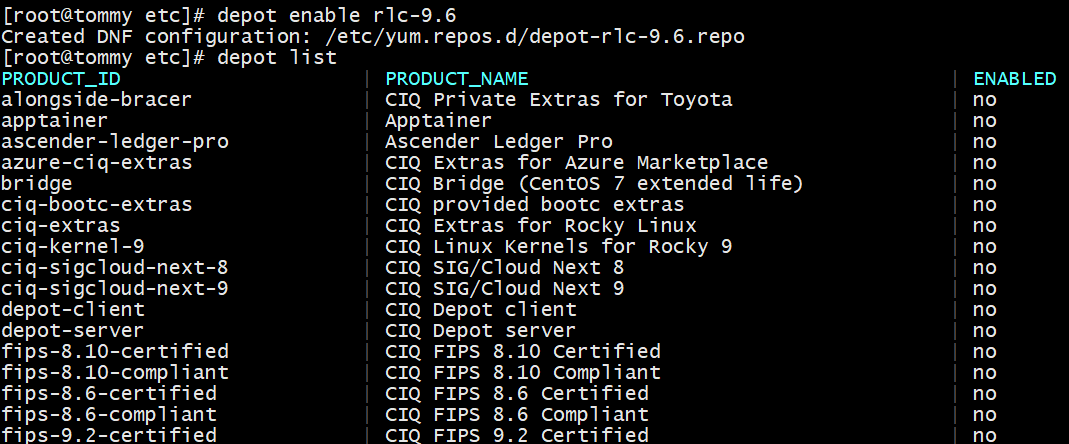Click the 'depot enable rlc-9.6' command text

pyautogui.click(x=337, y=15)
